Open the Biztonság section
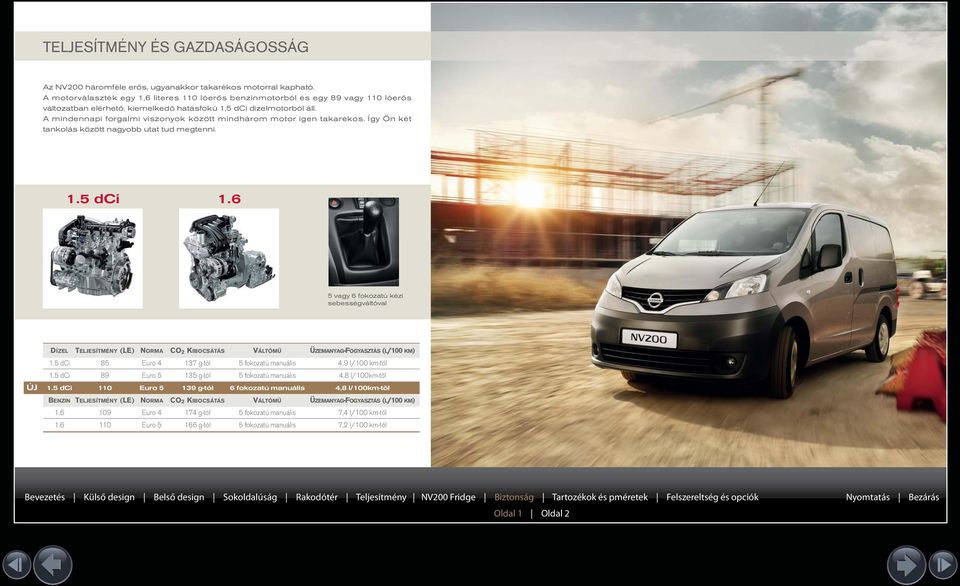This screenshot has height=586, width=960. pos(514,497)
